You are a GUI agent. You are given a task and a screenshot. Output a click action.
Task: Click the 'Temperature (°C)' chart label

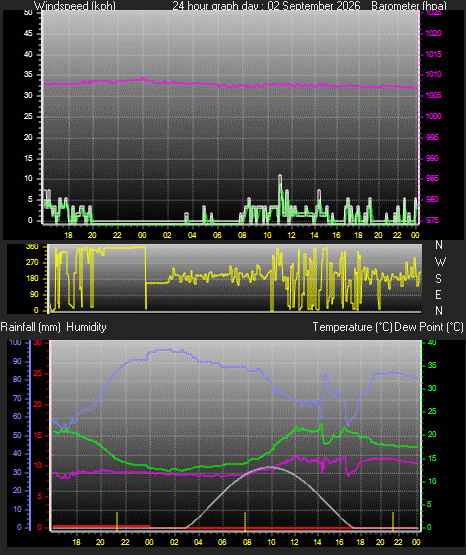[352, 327]
